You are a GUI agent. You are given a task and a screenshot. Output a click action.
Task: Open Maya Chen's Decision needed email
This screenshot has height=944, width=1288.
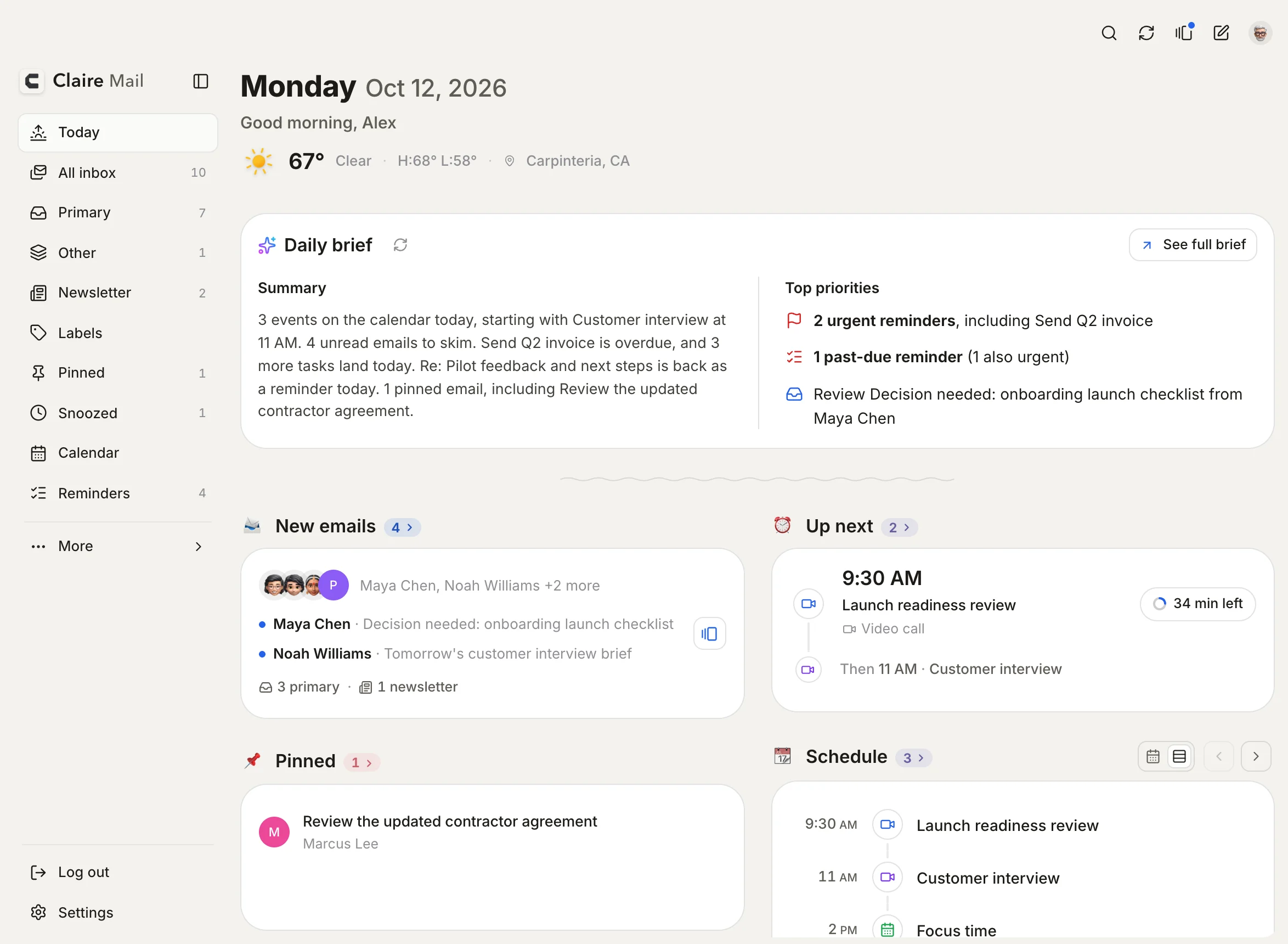pos(467,624)
